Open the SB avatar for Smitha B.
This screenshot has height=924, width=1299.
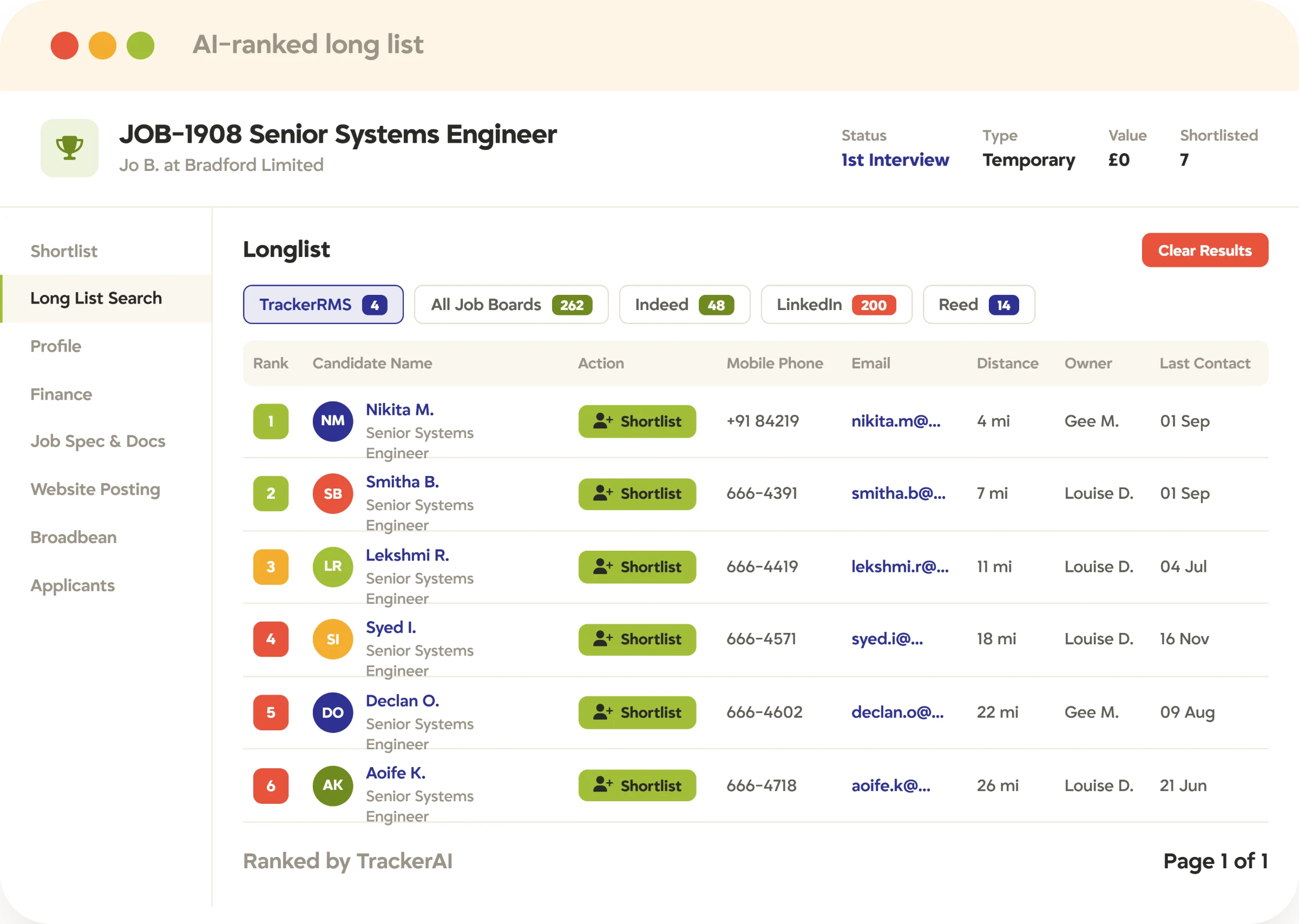333,494
